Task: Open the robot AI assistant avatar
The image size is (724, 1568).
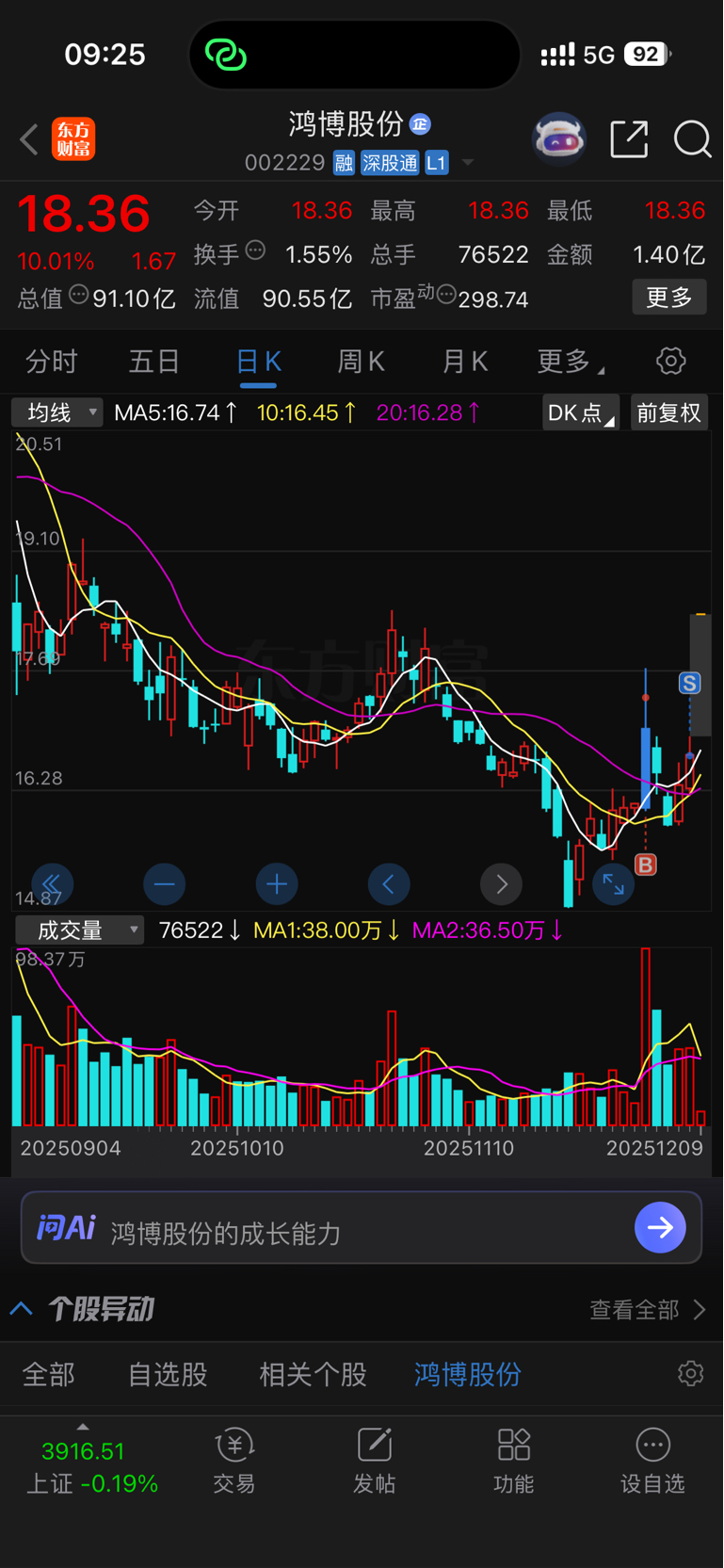Action: click(x=559, y=139)
